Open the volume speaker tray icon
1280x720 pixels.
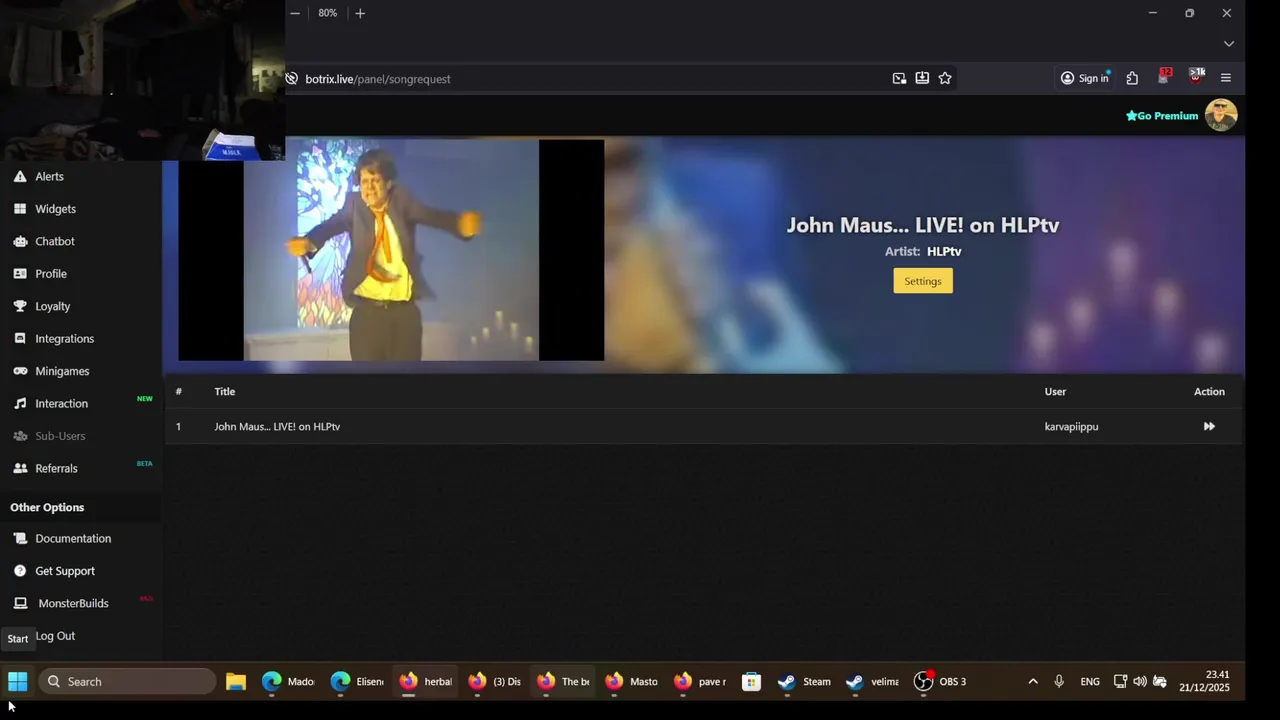pos(1140,682)
